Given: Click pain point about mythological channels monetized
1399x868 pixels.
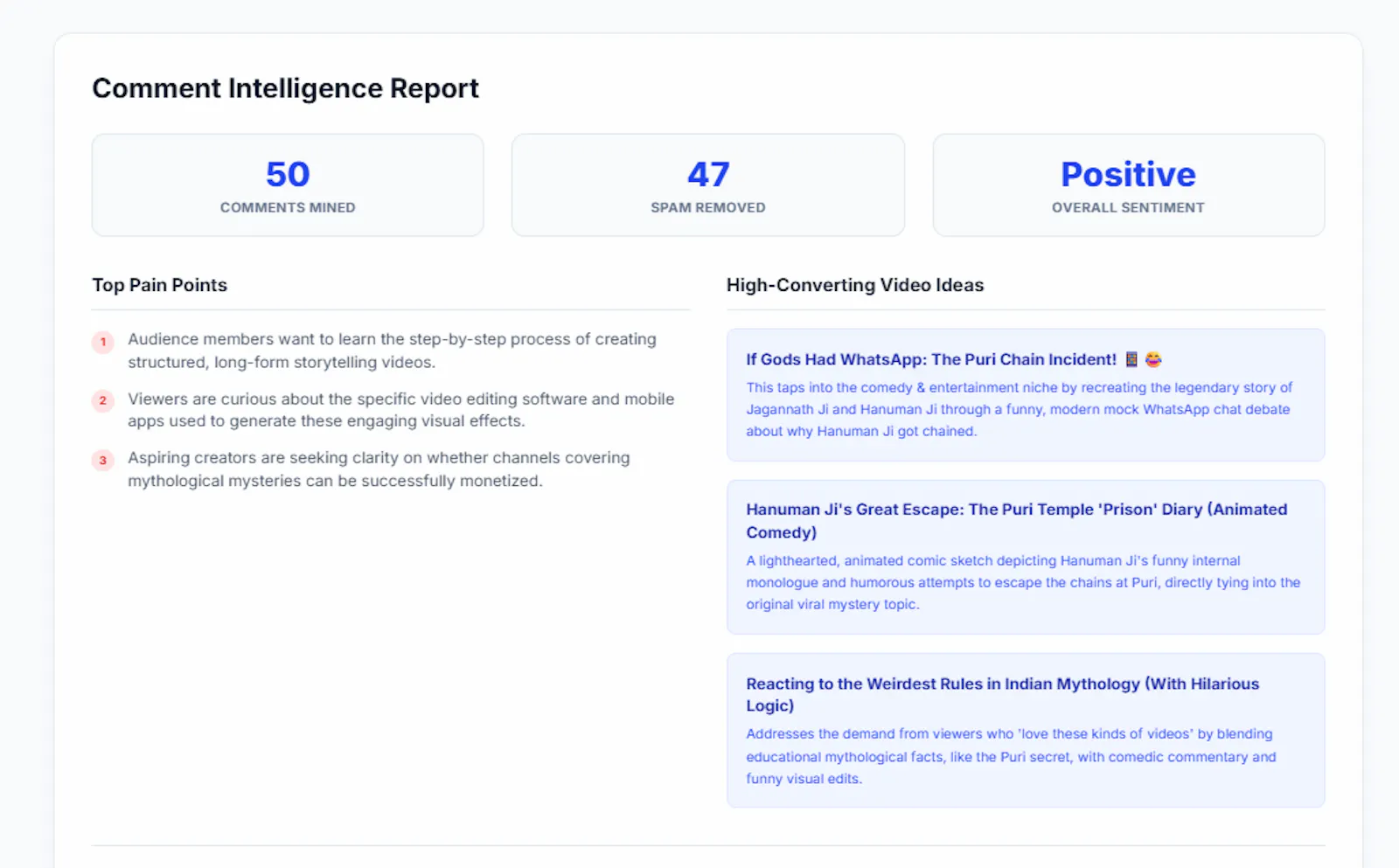Looking at the screenshot, I should (x=379, y=469).
